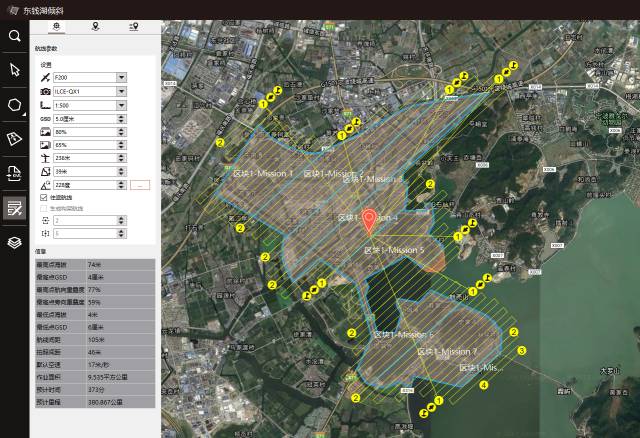The image size is (640, 438).
Task: Click the red location pin on map
Action: (x=369, y=220)
